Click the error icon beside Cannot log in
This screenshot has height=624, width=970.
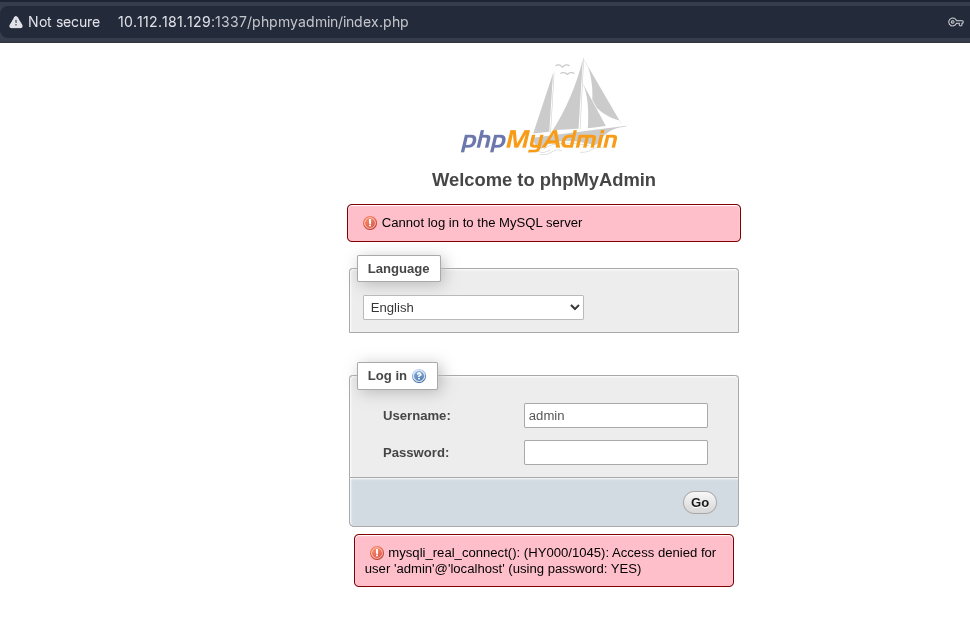tap(370, 223)
